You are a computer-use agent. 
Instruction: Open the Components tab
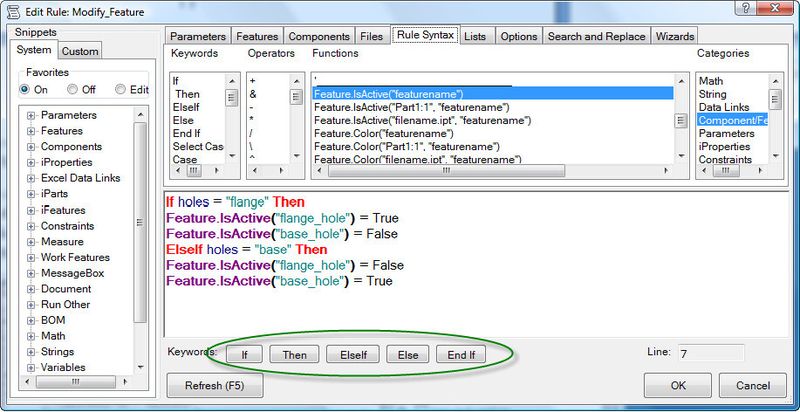tap(319, 36)
